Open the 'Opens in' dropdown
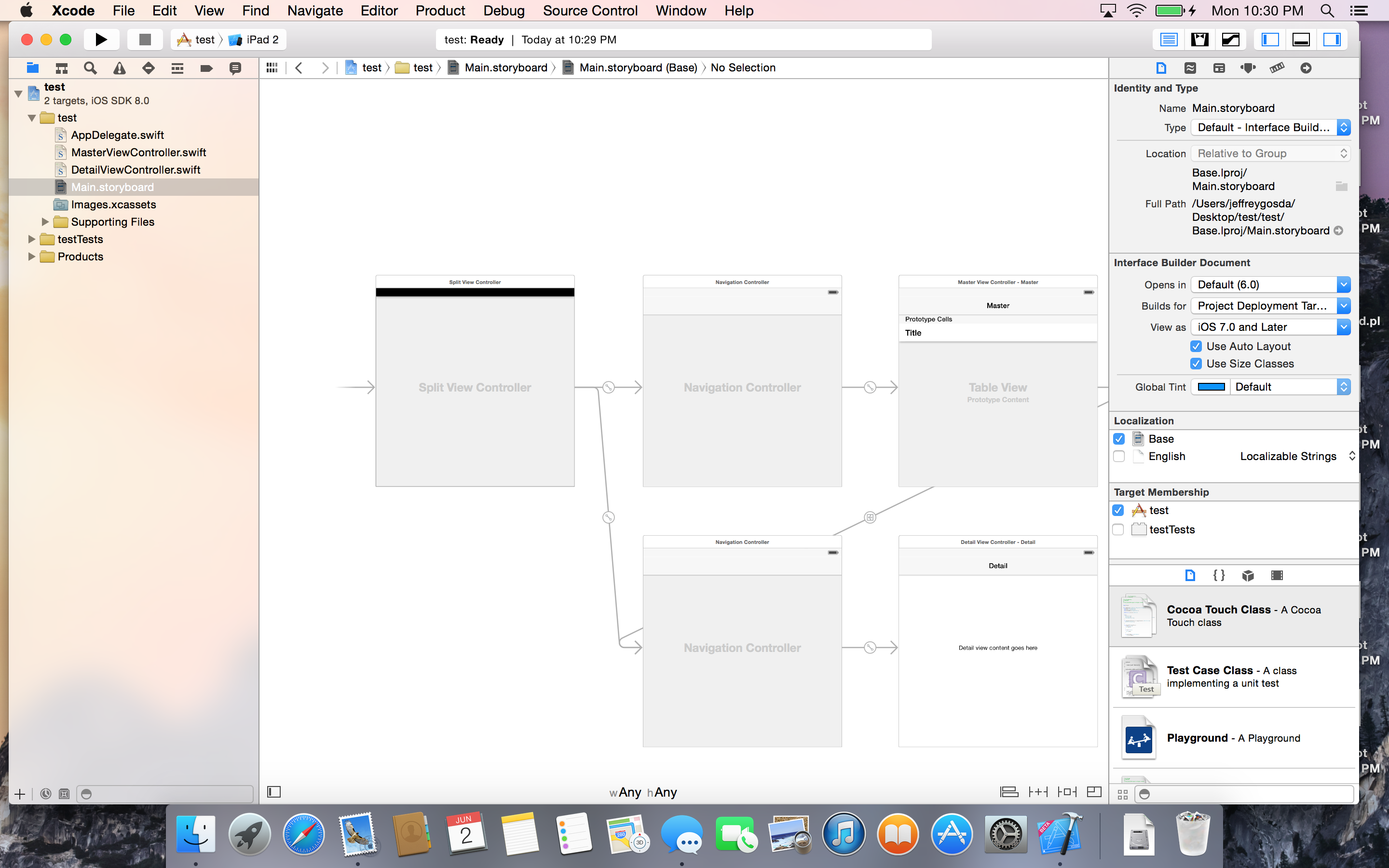The image size is (1389, 868). tap(1270, 285)
